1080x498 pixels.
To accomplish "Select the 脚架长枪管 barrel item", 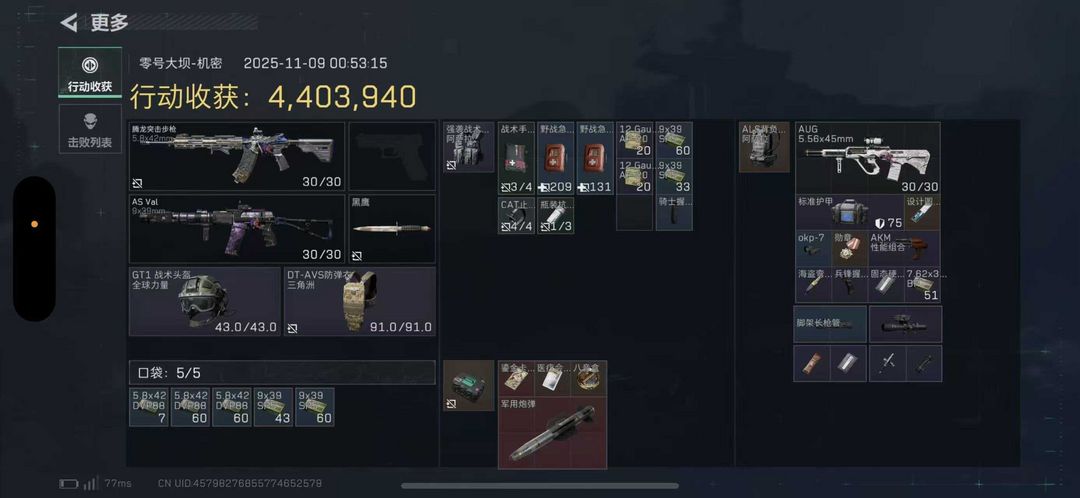I will 831,324.
